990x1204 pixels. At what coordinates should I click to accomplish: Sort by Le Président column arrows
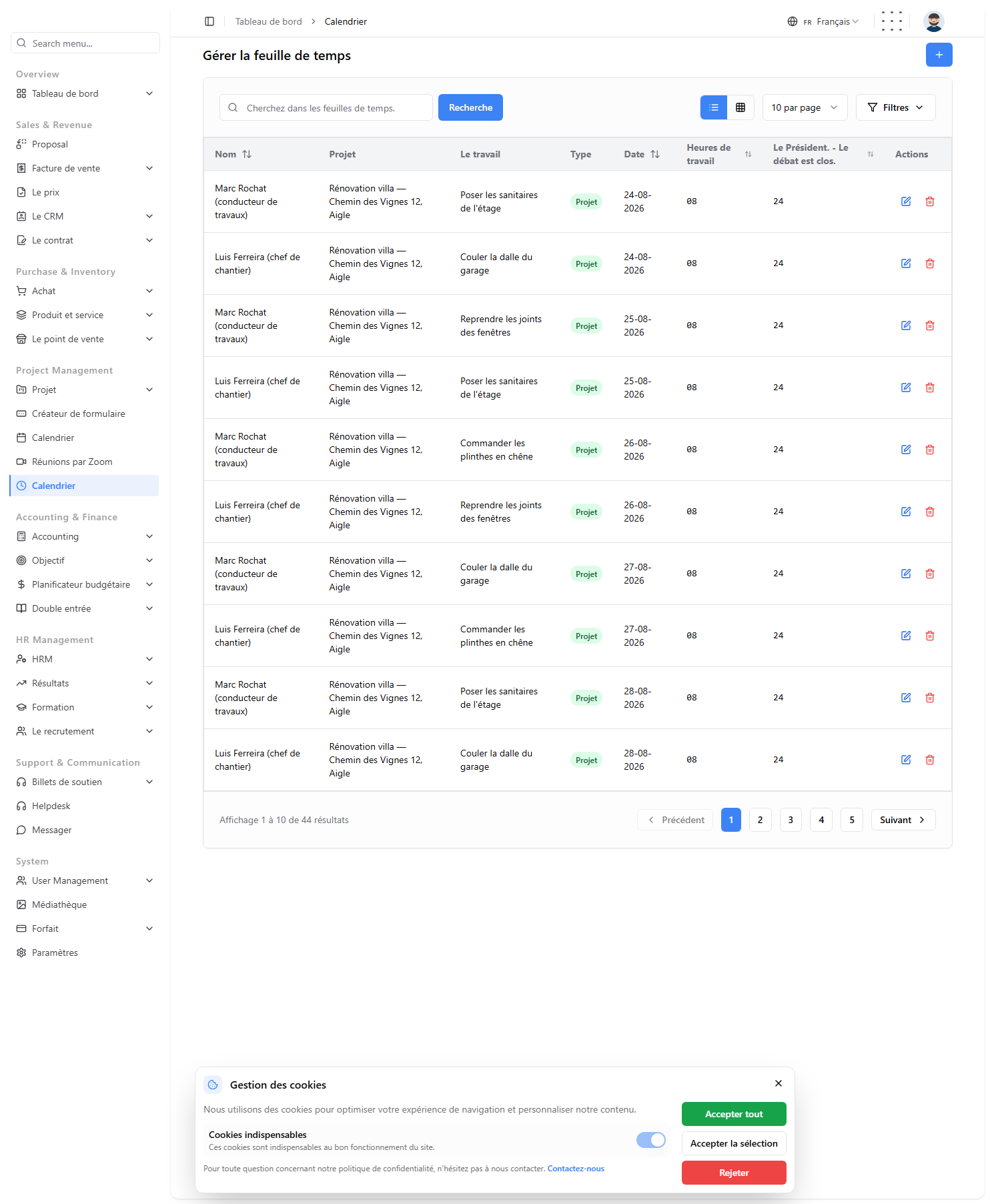tap(870, 154)
